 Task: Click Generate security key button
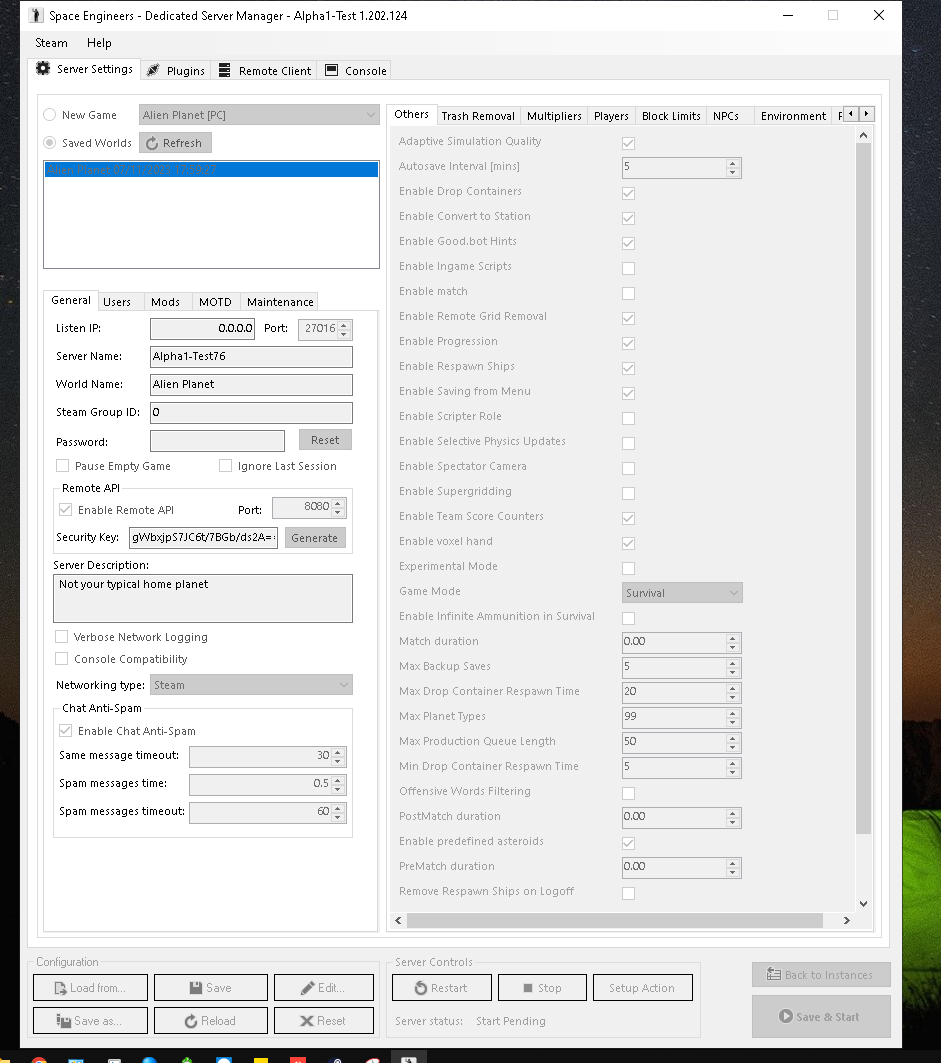[314, 538]
